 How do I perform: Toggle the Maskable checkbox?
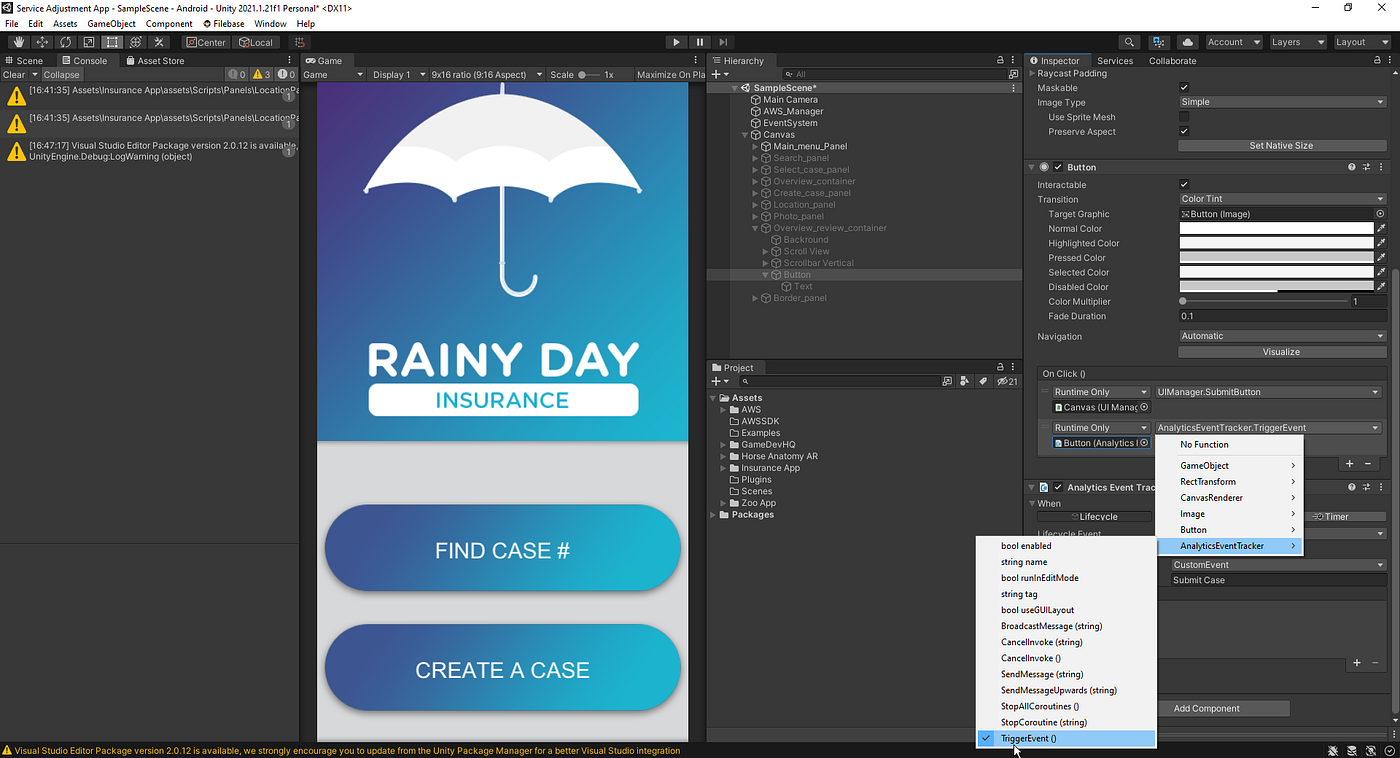click(x=1184, y=88)
